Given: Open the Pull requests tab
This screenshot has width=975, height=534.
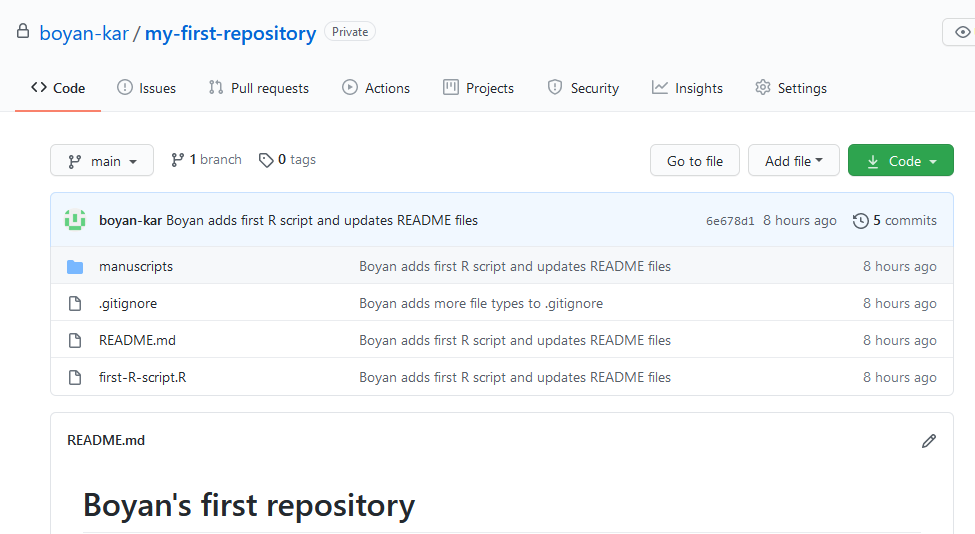Looking at the screenshot, I should (259, 88).
